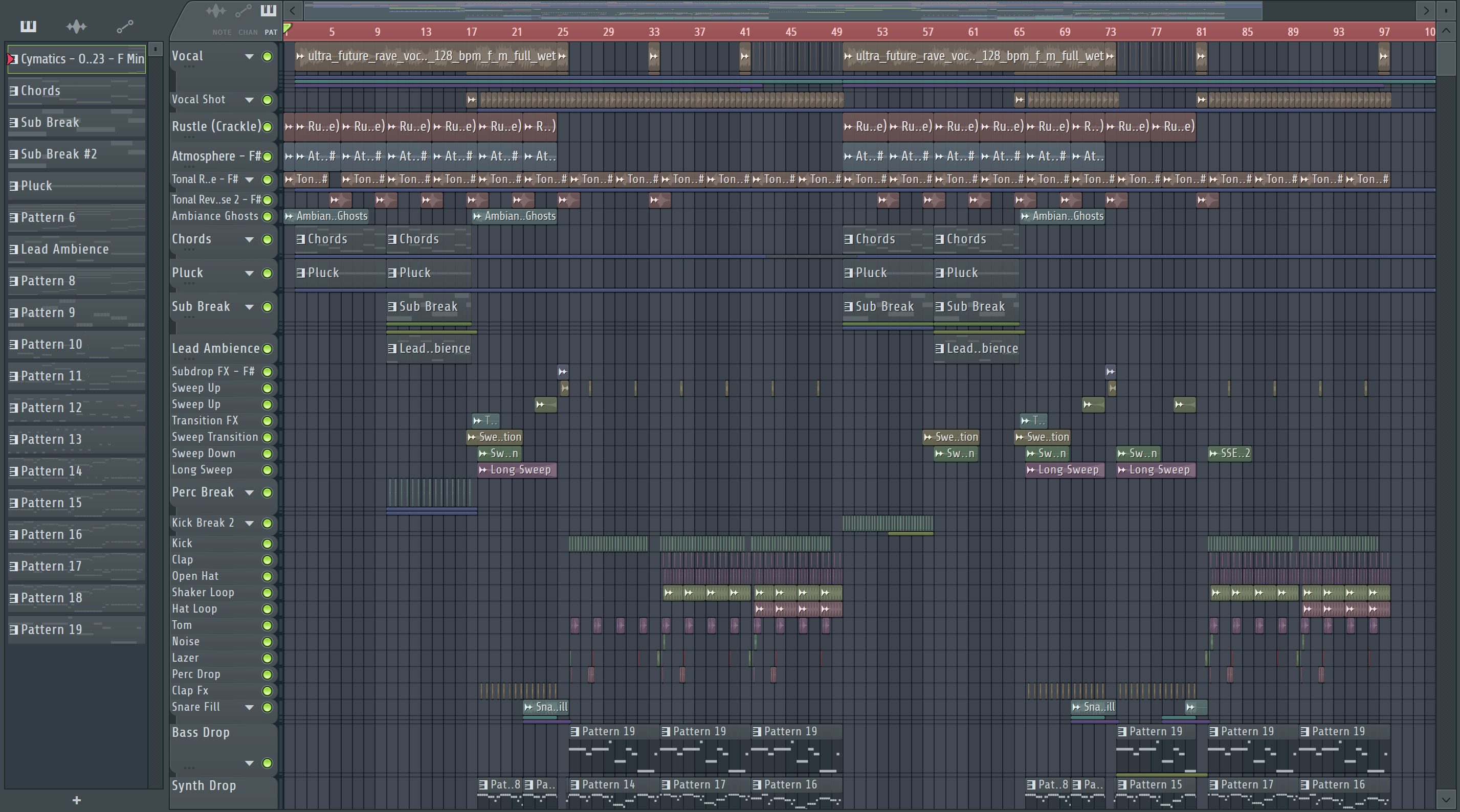Viewport: 1460px width, 812px height.
Task: Select the automation clips picker icon
Action: [x=125, y=26]
